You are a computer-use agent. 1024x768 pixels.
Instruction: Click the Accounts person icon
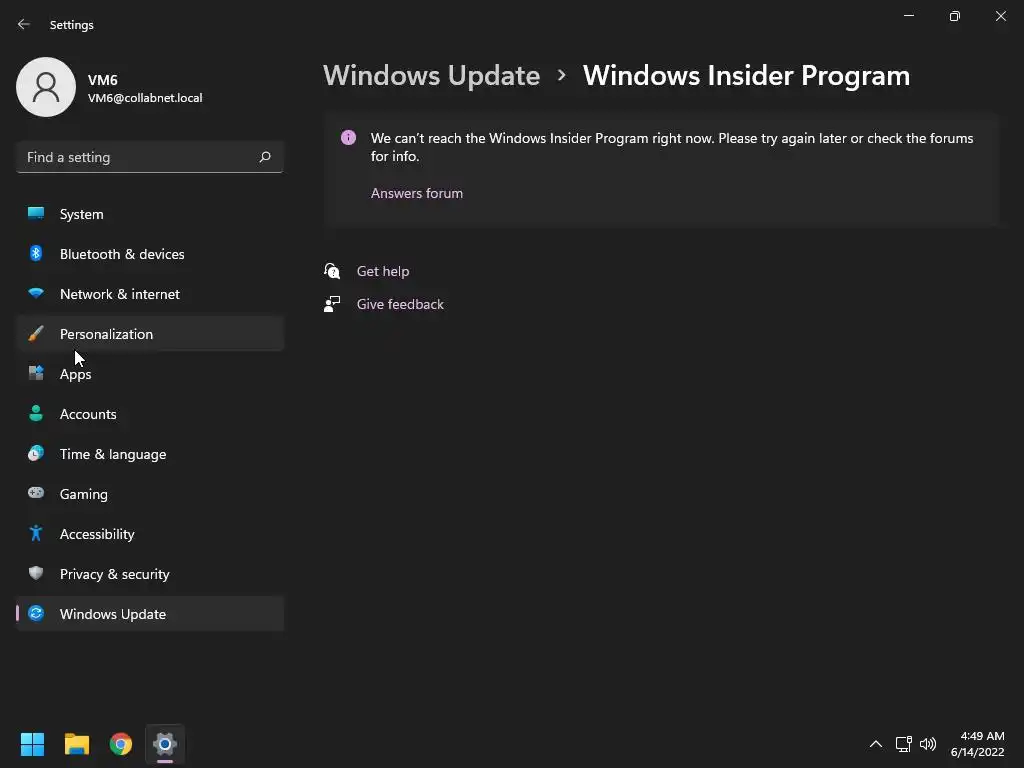36,413
